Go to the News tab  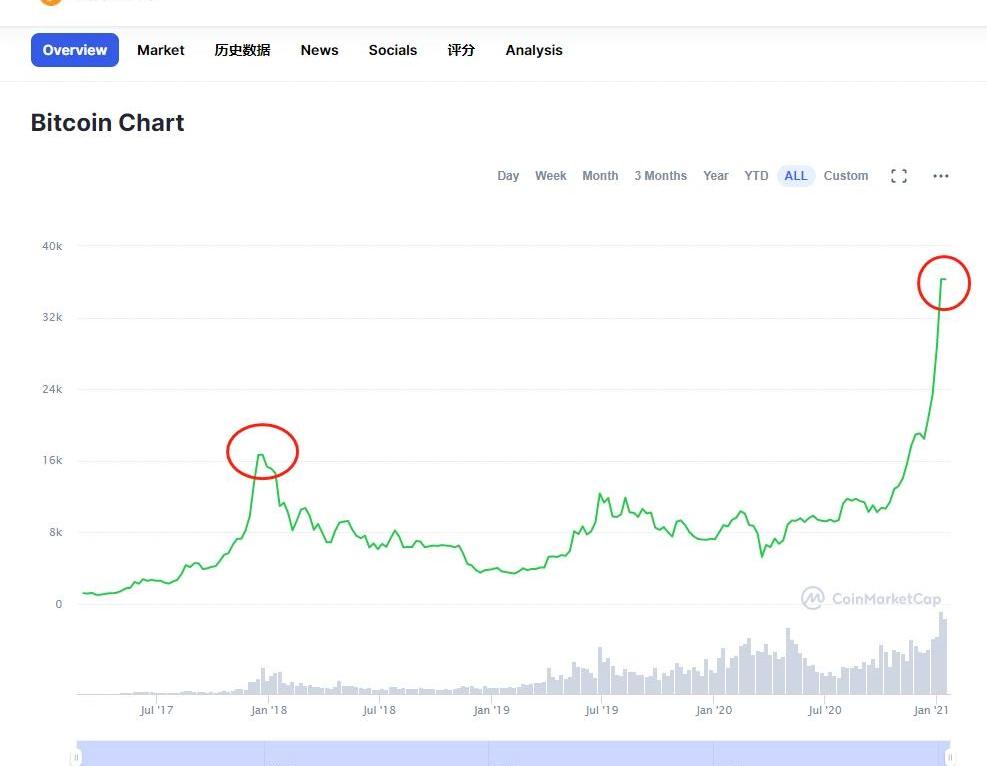(319, 50)
